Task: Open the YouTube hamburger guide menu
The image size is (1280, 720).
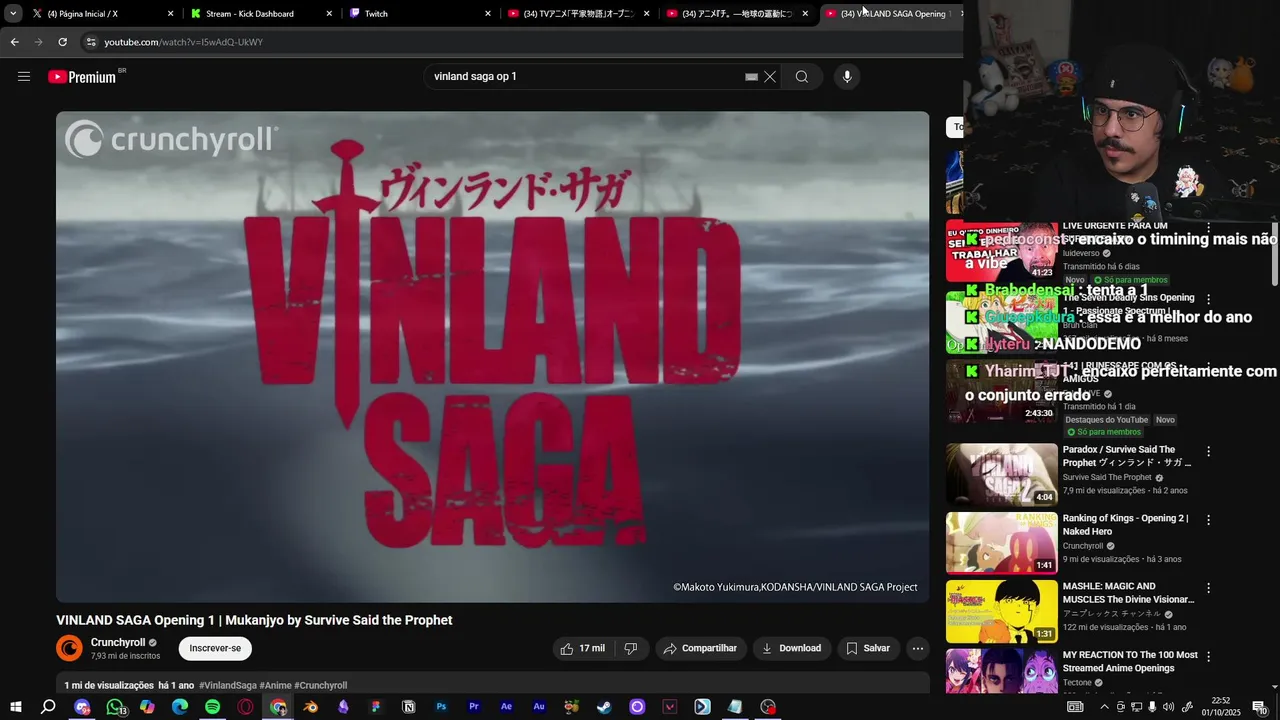Action: [24, 77]
